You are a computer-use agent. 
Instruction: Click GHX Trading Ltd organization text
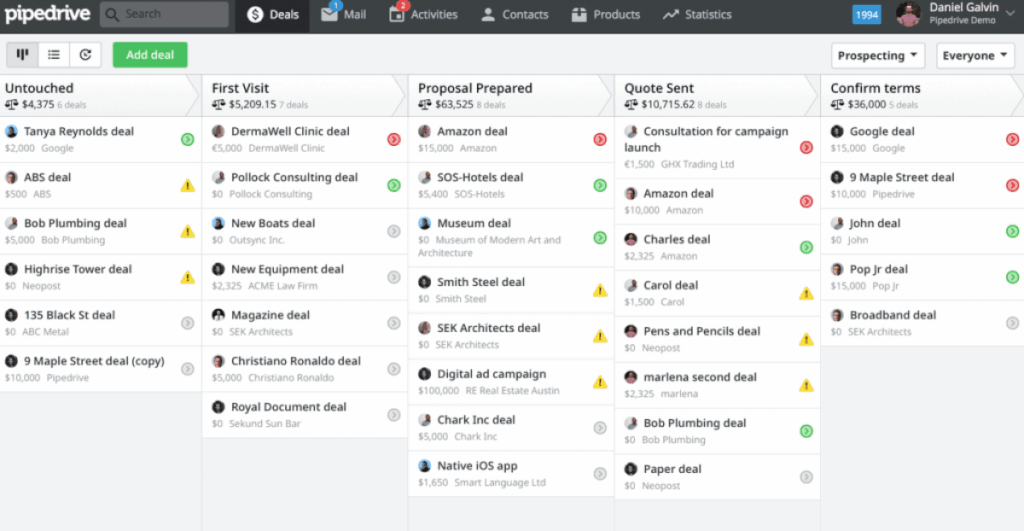[x=697, y=165]
